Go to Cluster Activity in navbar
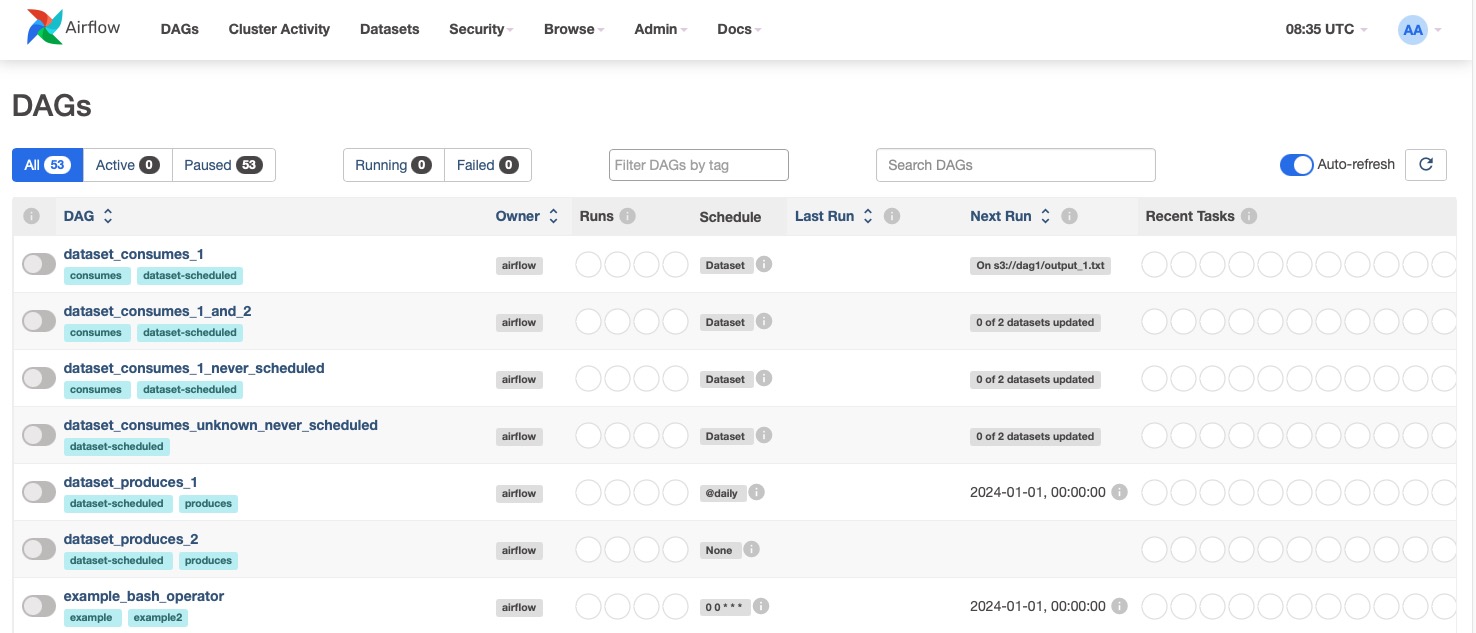This screenshot has height=633, width=1476. point(279,30)
